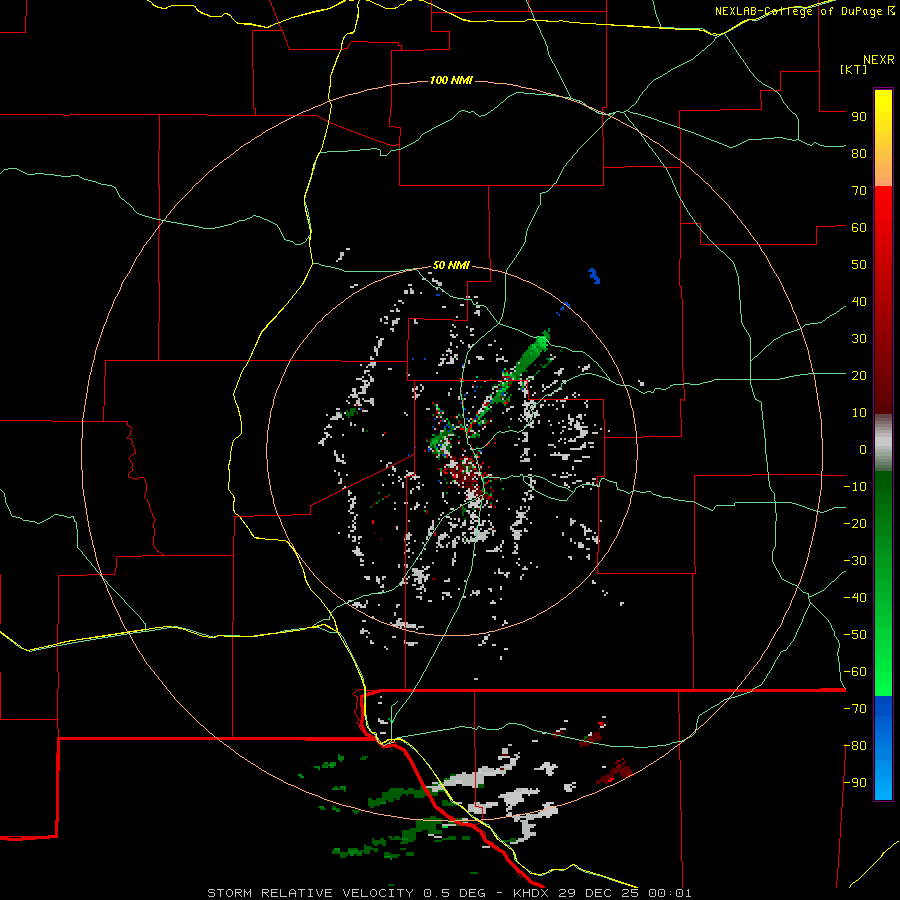The height and width of the screenshot is (900, 900).
Task: Pick the yellow segment of the velocity color bar
Action: pos(883,138)
